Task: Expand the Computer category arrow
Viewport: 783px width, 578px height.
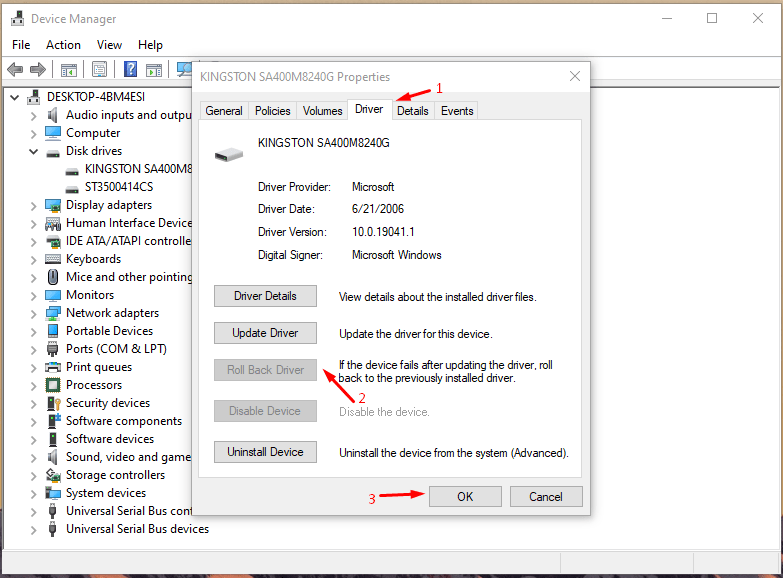Action: [33, 134]
